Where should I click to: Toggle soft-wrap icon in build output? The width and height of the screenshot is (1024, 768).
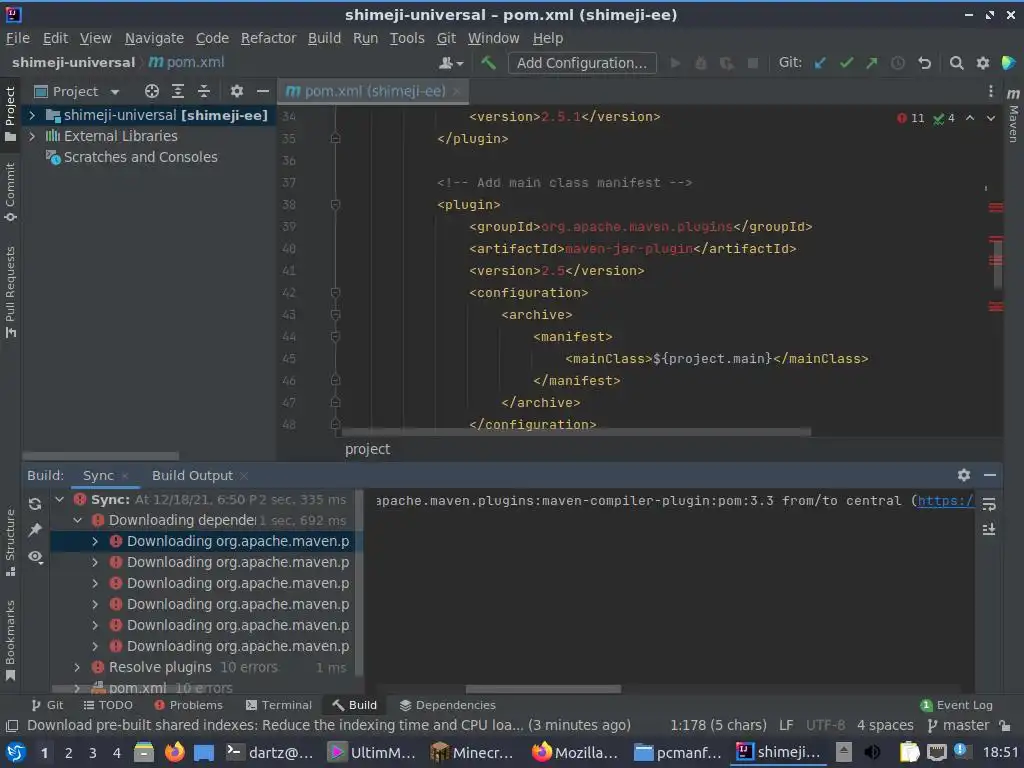(989, 504)
